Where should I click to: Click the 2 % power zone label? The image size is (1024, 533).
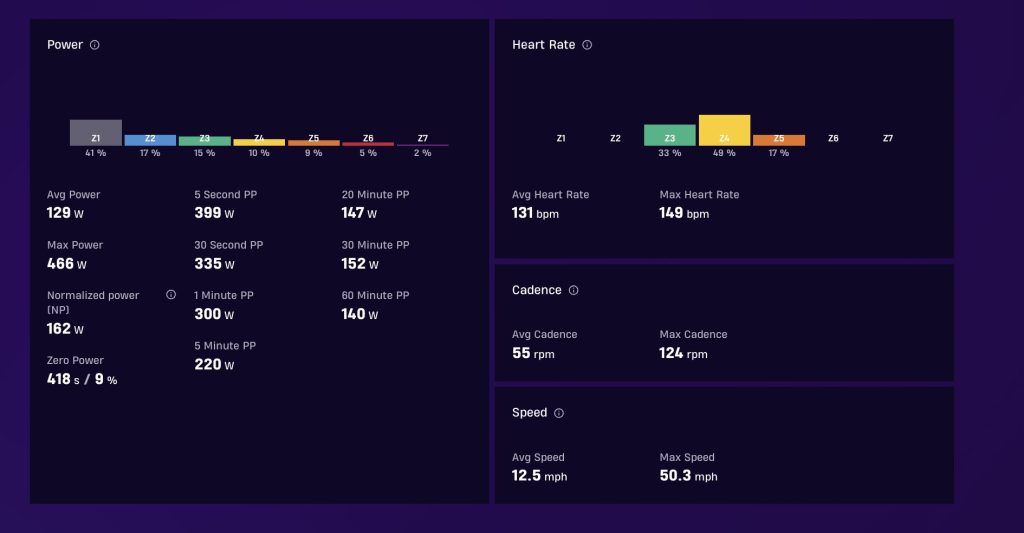coord(423,153)
